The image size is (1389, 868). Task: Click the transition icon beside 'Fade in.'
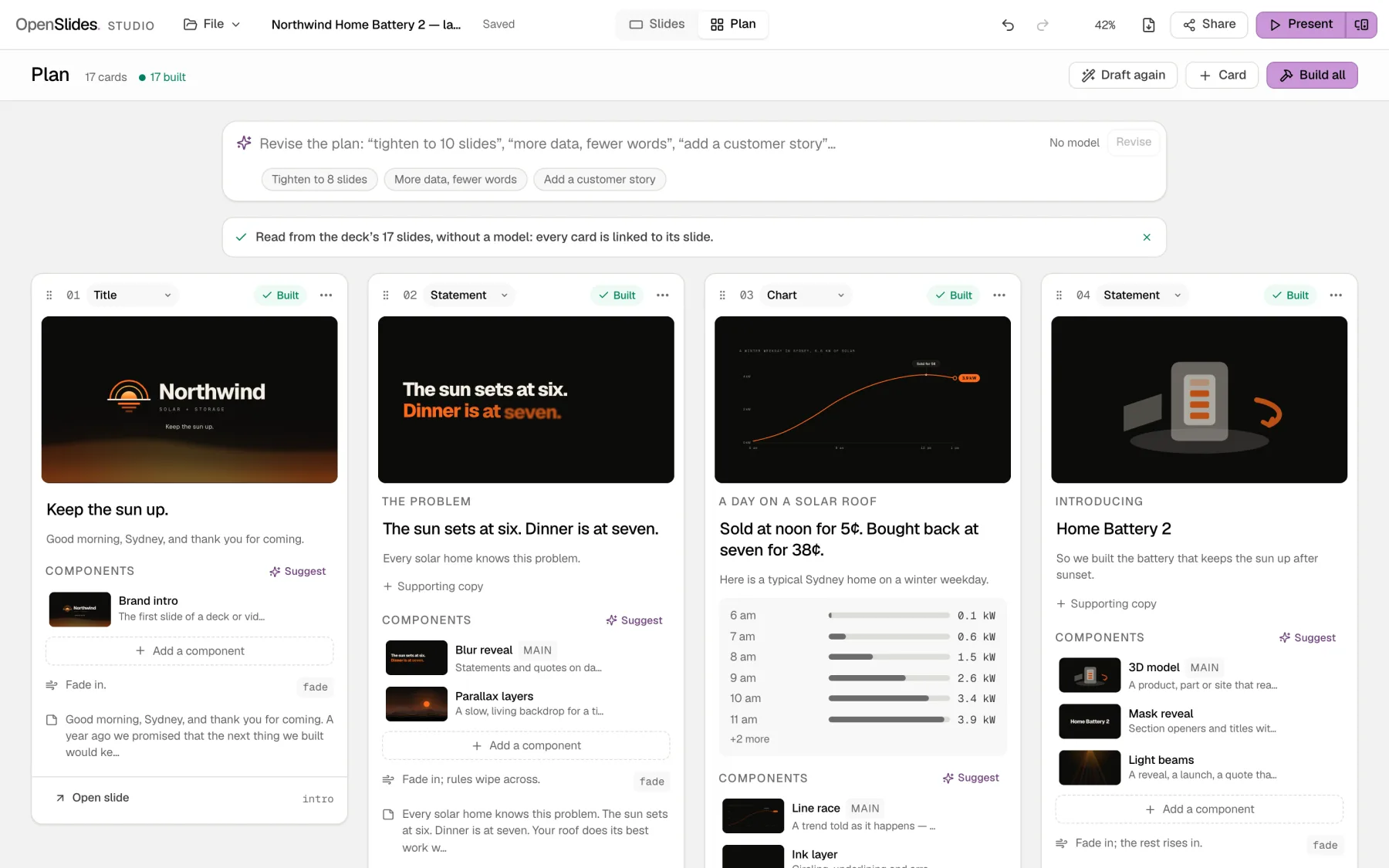(x=52, y=685)
